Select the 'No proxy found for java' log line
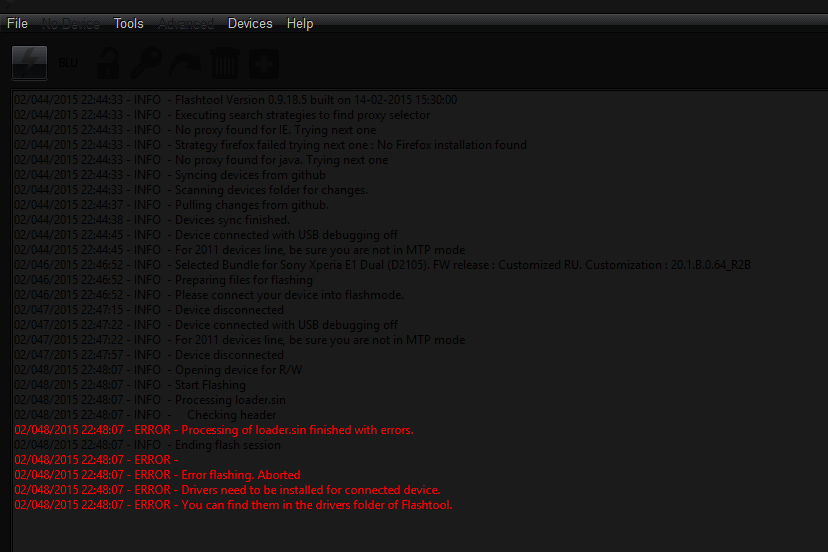 201,160
